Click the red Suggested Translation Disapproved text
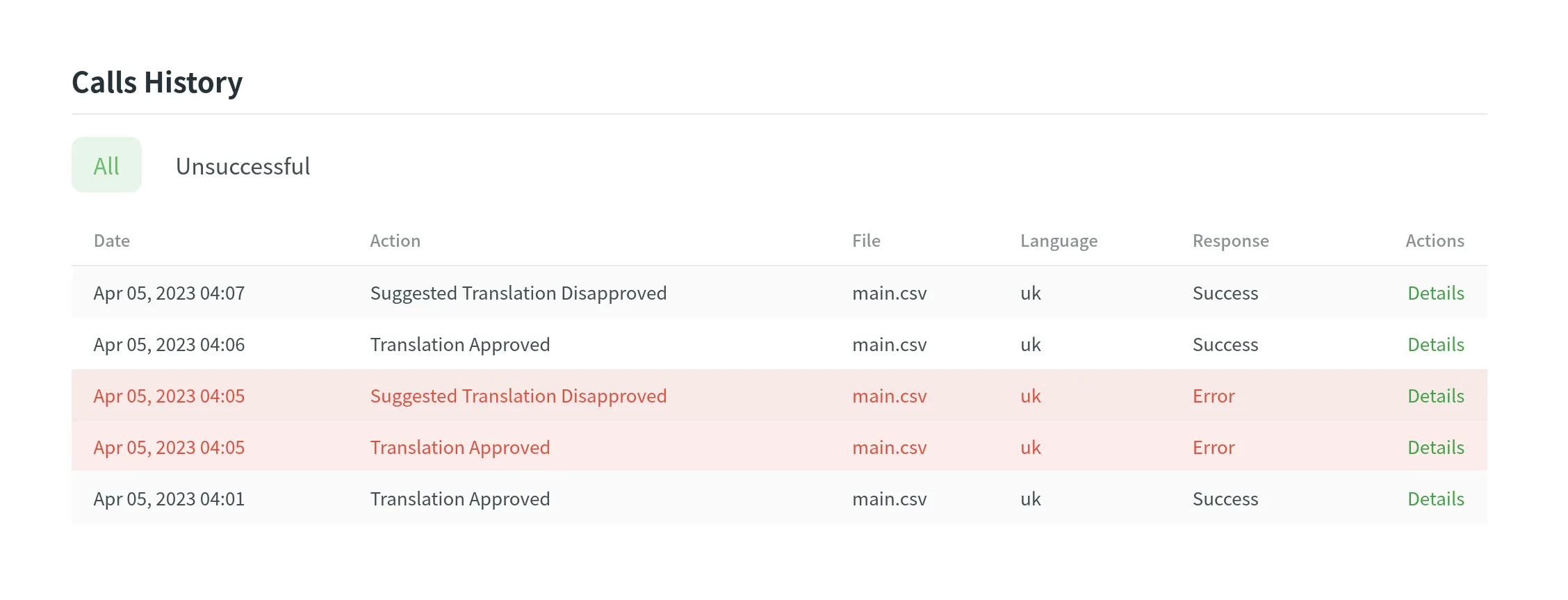Viewport: 1568px width, 600px height. [518, 396]
